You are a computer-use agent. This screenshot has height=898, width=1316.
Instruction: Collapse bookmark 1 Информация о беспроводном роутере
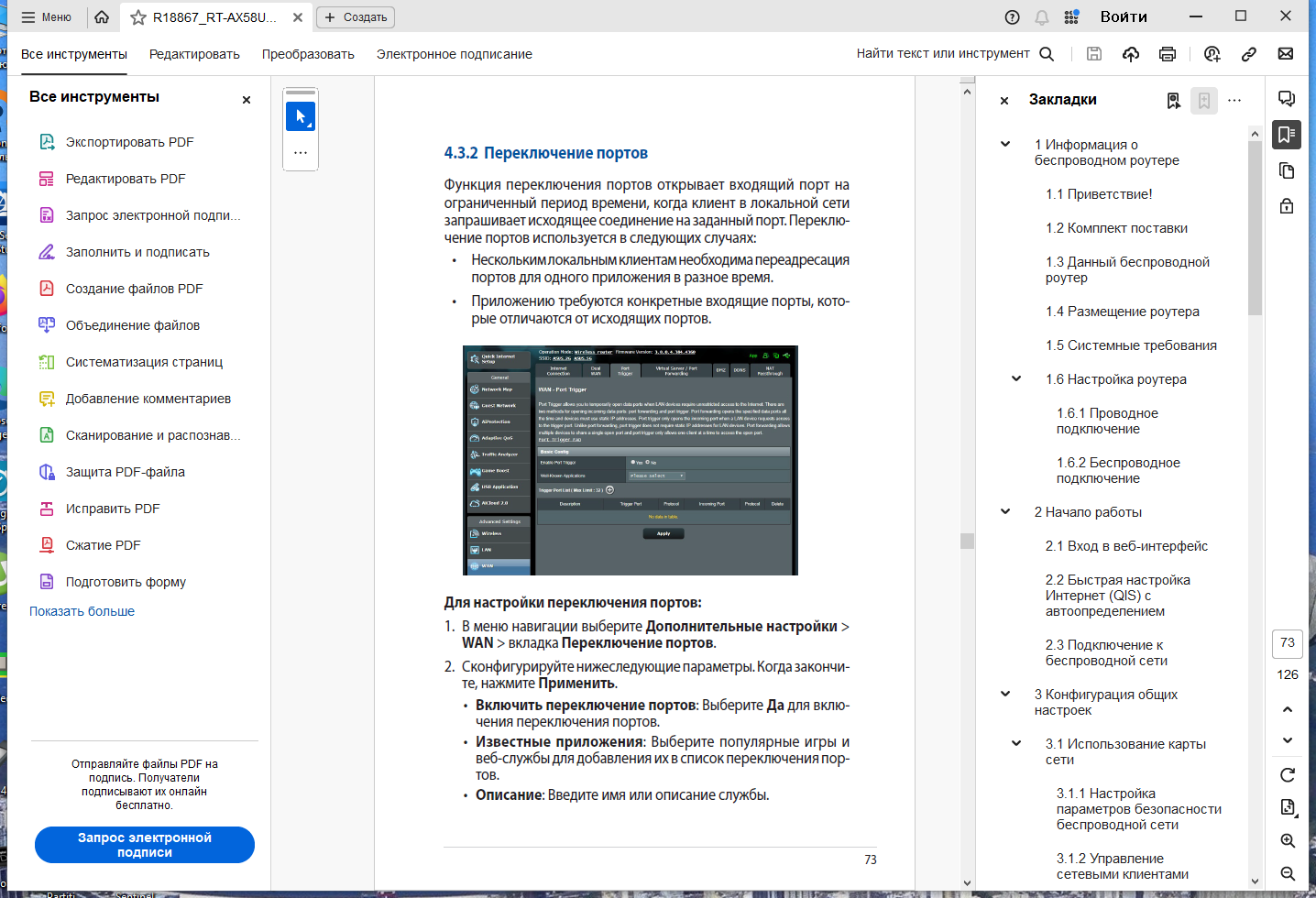pos(1005,145)
